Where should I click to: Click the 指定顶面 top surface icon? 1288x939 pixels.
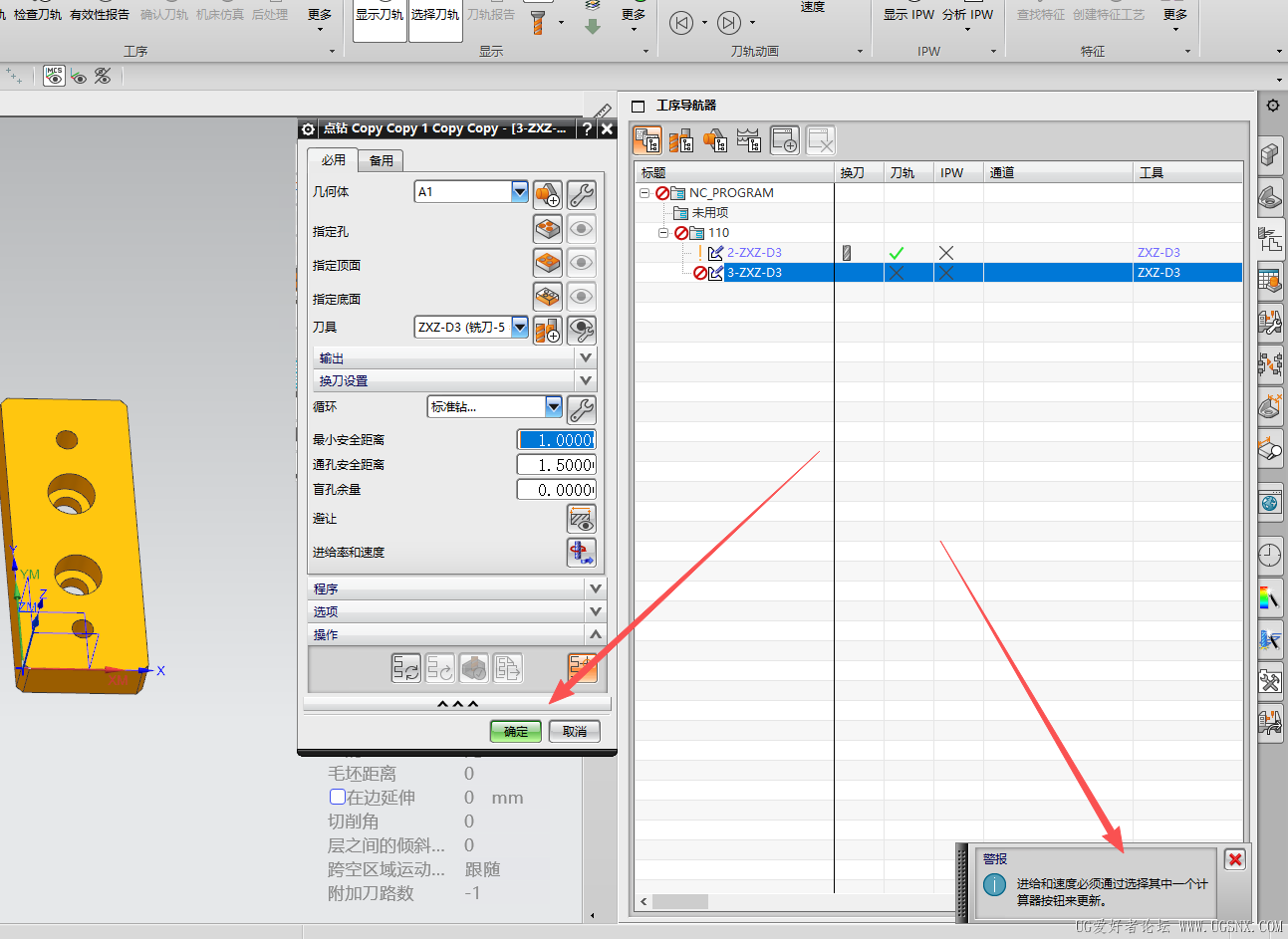click(x=548, y=263)
